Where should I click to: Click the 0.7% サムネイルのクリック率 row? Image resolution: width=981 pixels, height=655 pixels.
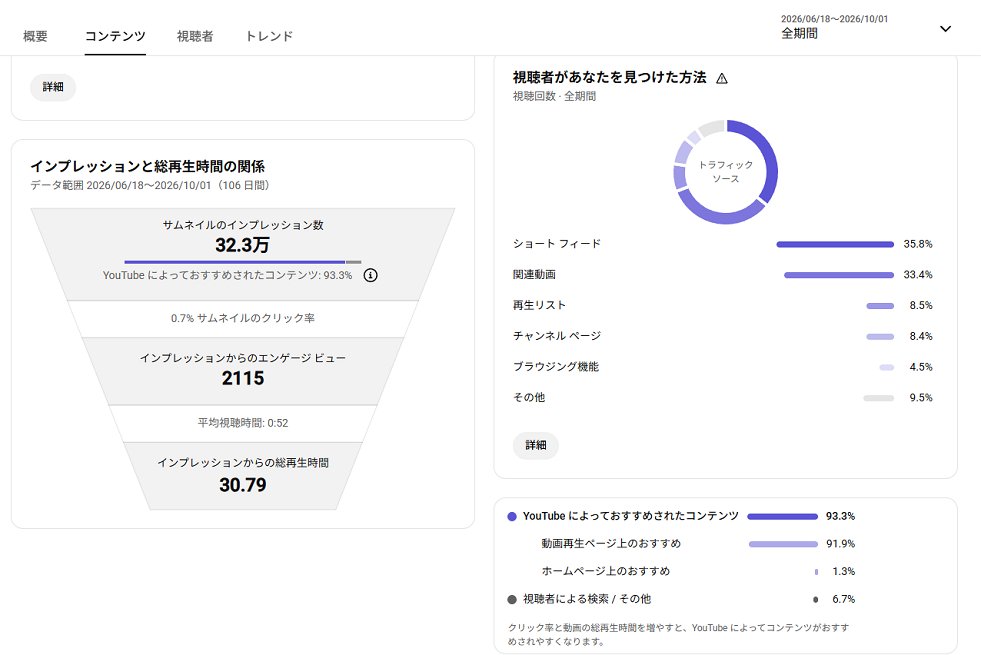(243, 318)
